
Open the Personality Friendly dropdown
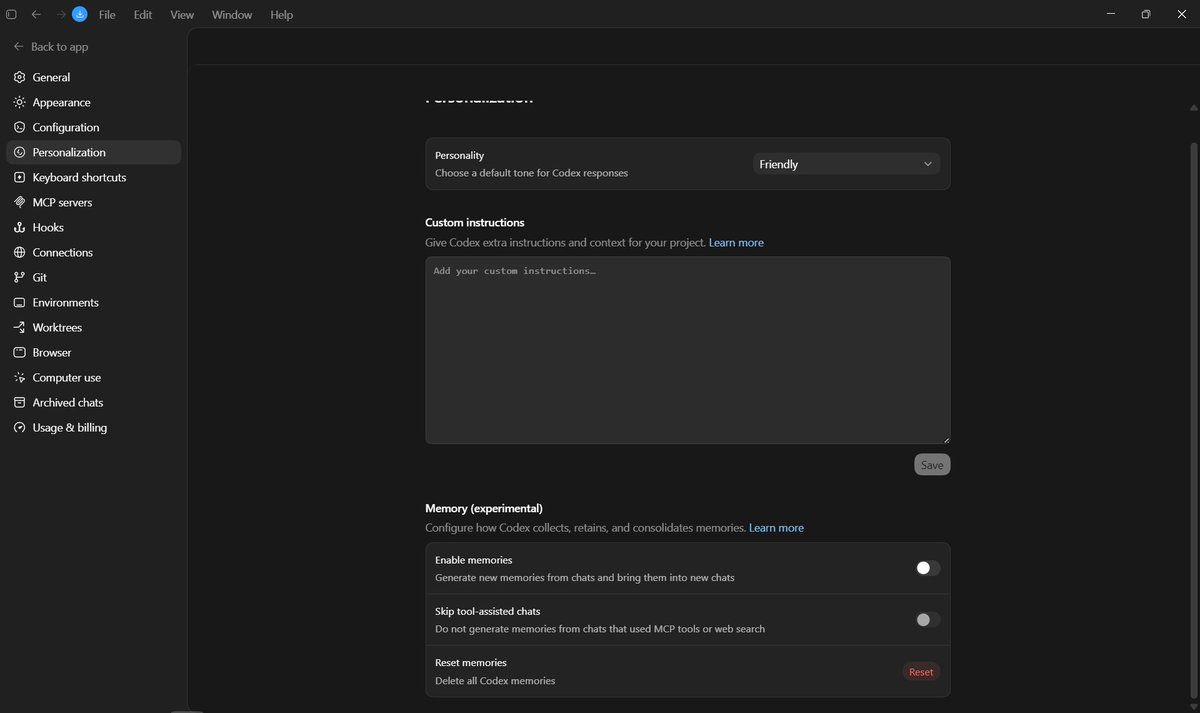coord(846,164)
